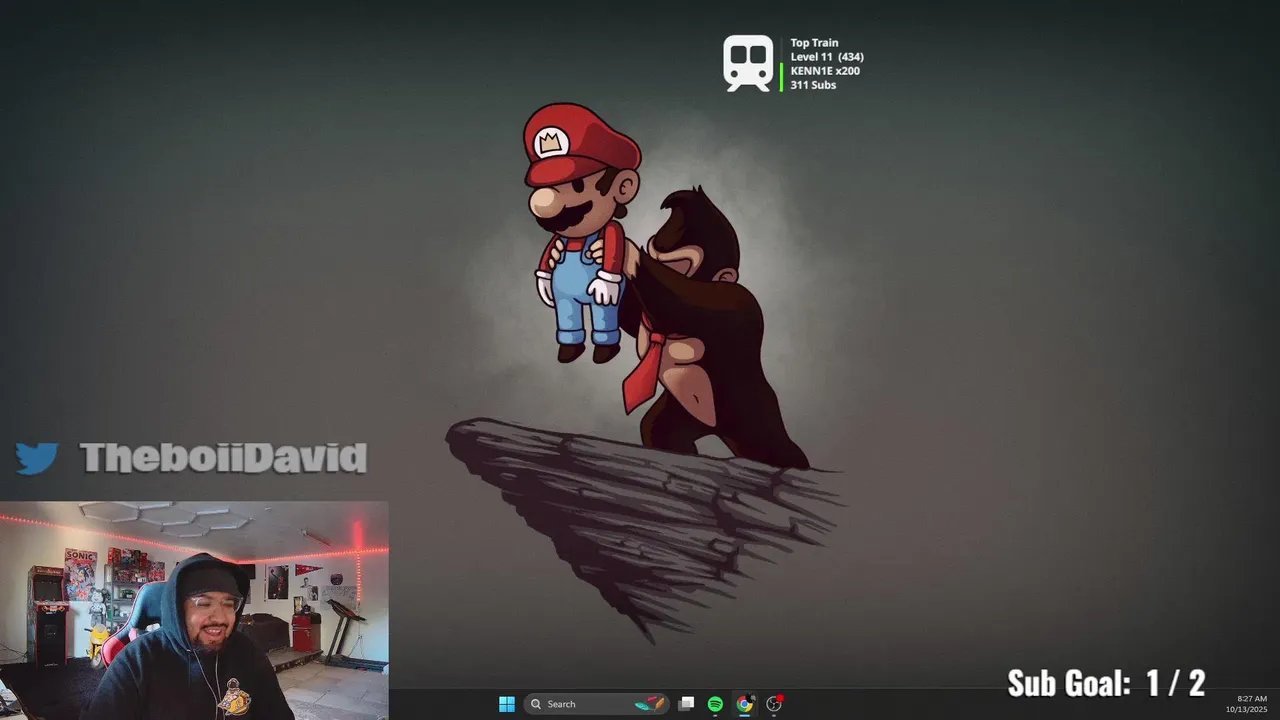Open OBS Studio from the taskbar
Screen dimensions: 1280x720
click(774, 704)
